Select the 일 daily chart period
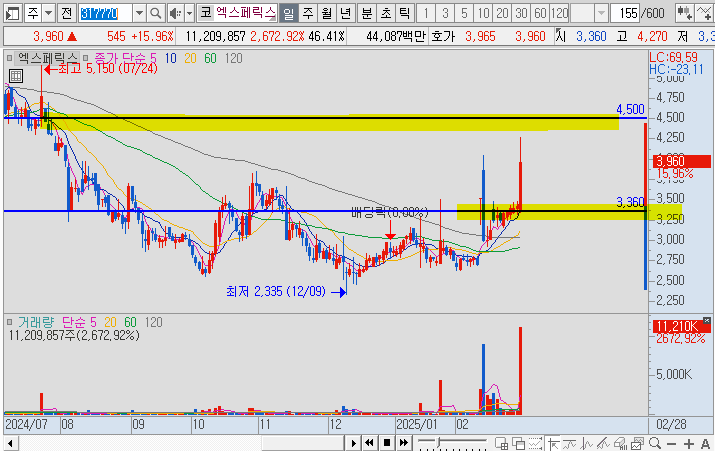Screen dimensions: 715x451 [289, 13]
